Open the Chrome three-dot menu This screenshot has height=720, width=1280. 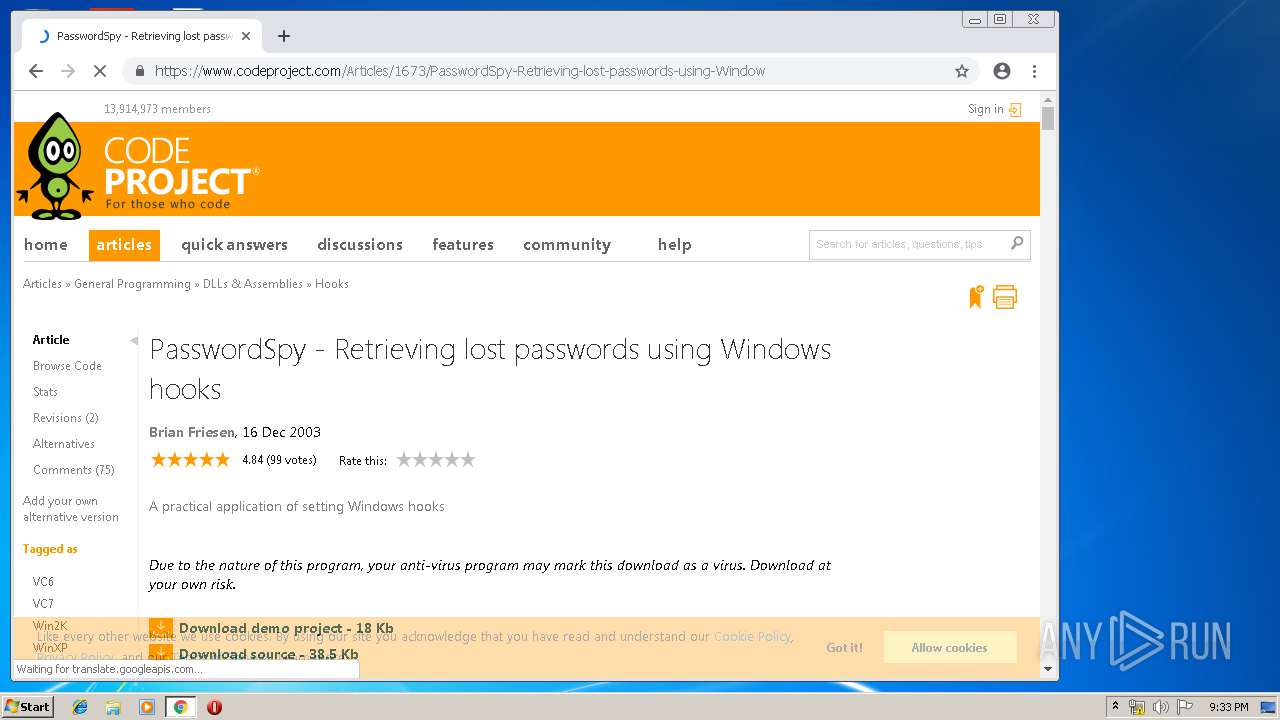(x=1034, y=71)
